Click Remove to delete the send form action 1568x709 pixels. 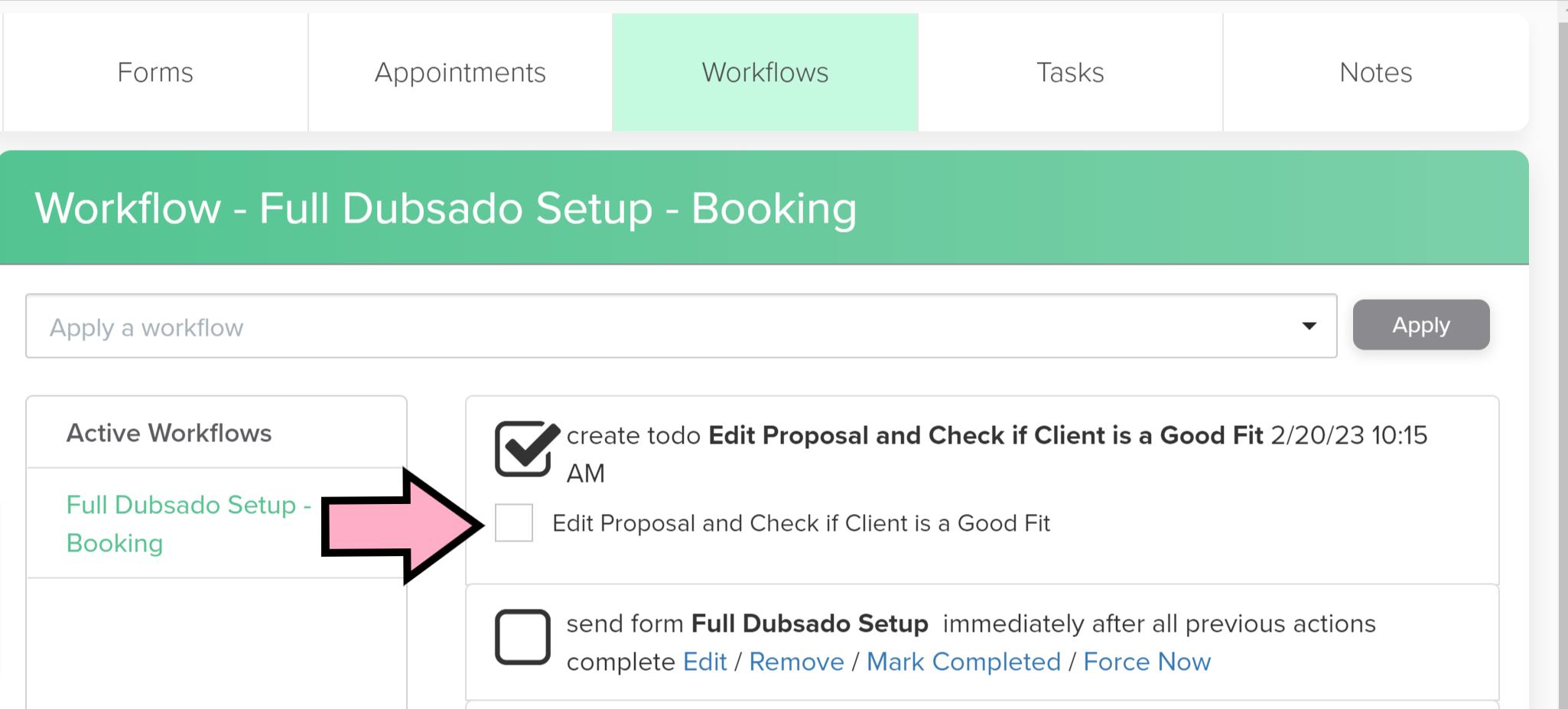797,662
